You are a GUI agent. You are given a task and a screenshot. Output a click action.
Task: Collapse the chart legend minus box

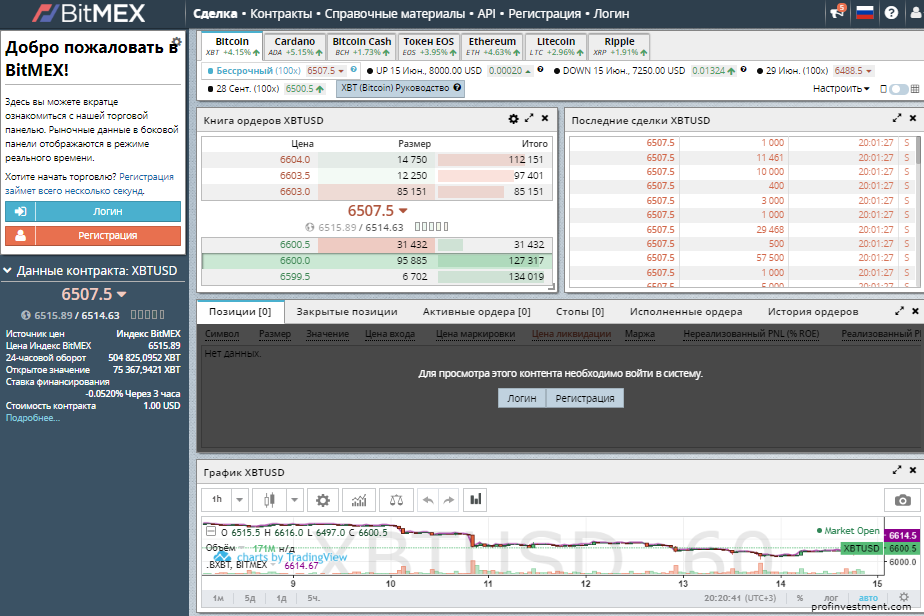(210, 531)
